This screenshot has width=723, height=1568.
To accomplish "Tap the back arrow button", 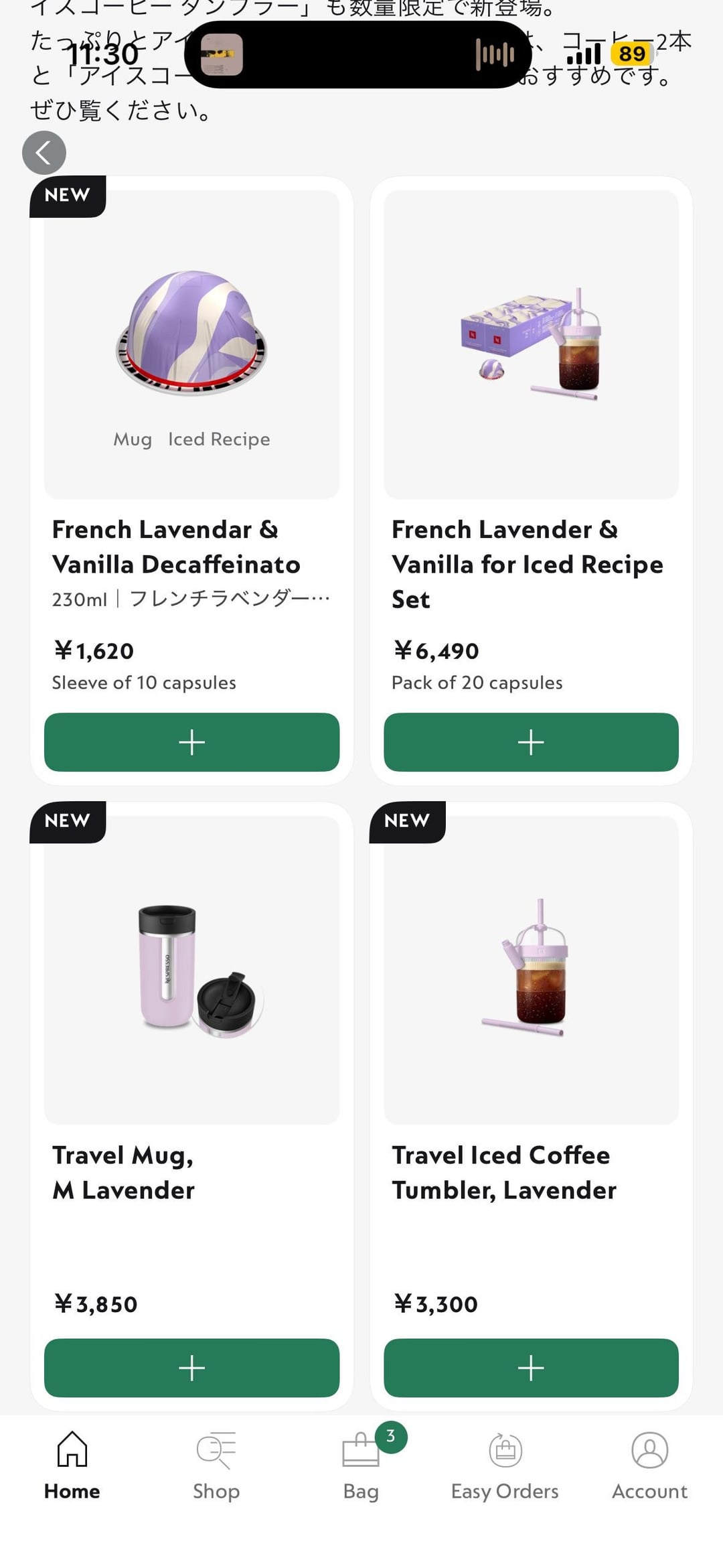I will click(44, 153).
